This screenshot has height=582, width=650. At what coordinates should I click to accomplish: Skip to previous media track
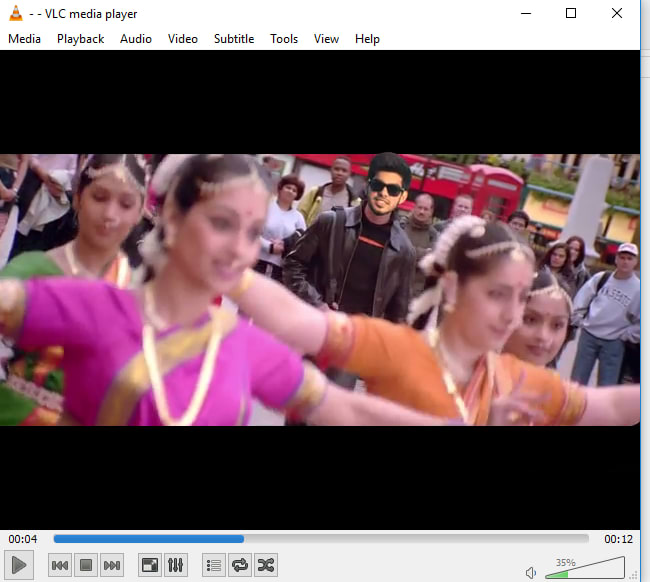tap(60, 565)
